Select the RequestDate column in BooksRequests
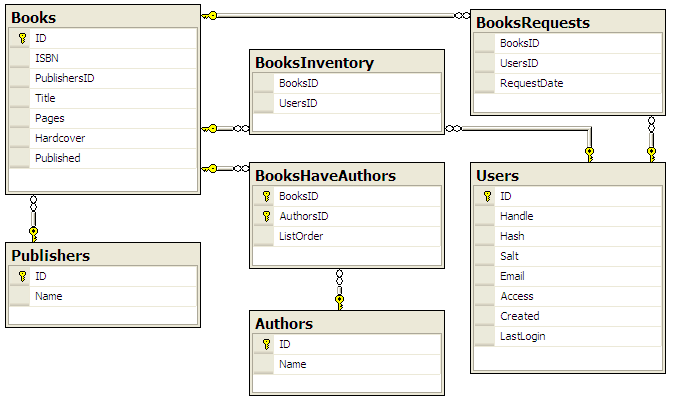Viewport: 674px width, 402px height. 531,84
